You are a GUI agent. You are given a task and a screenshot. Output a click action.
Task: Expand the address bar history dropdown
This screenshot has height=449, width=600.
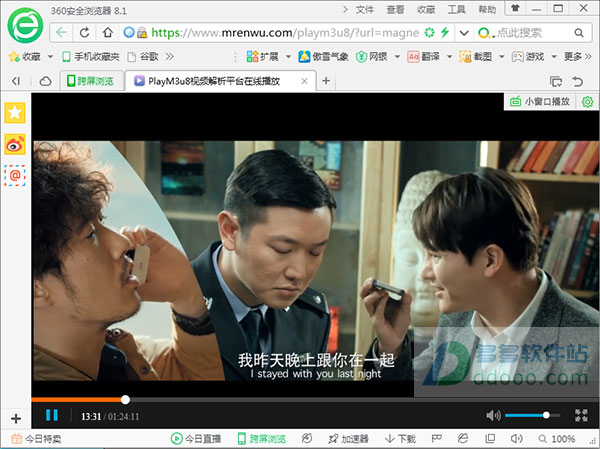[x=464, y=33]
